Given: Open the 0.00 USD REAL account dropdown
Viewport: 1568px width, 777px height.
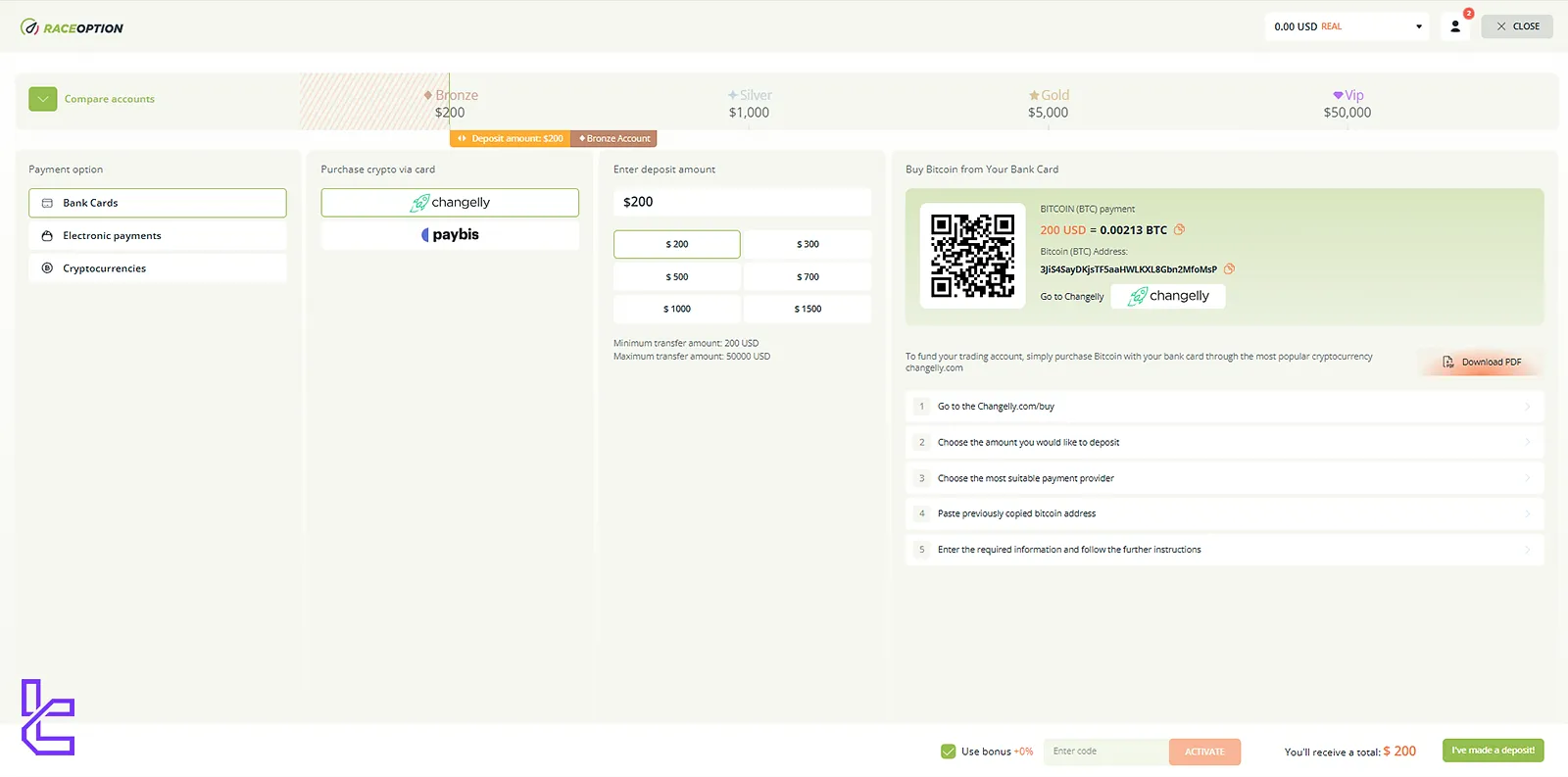Looking at the screenshot, I should click(x=1347, y=26).
